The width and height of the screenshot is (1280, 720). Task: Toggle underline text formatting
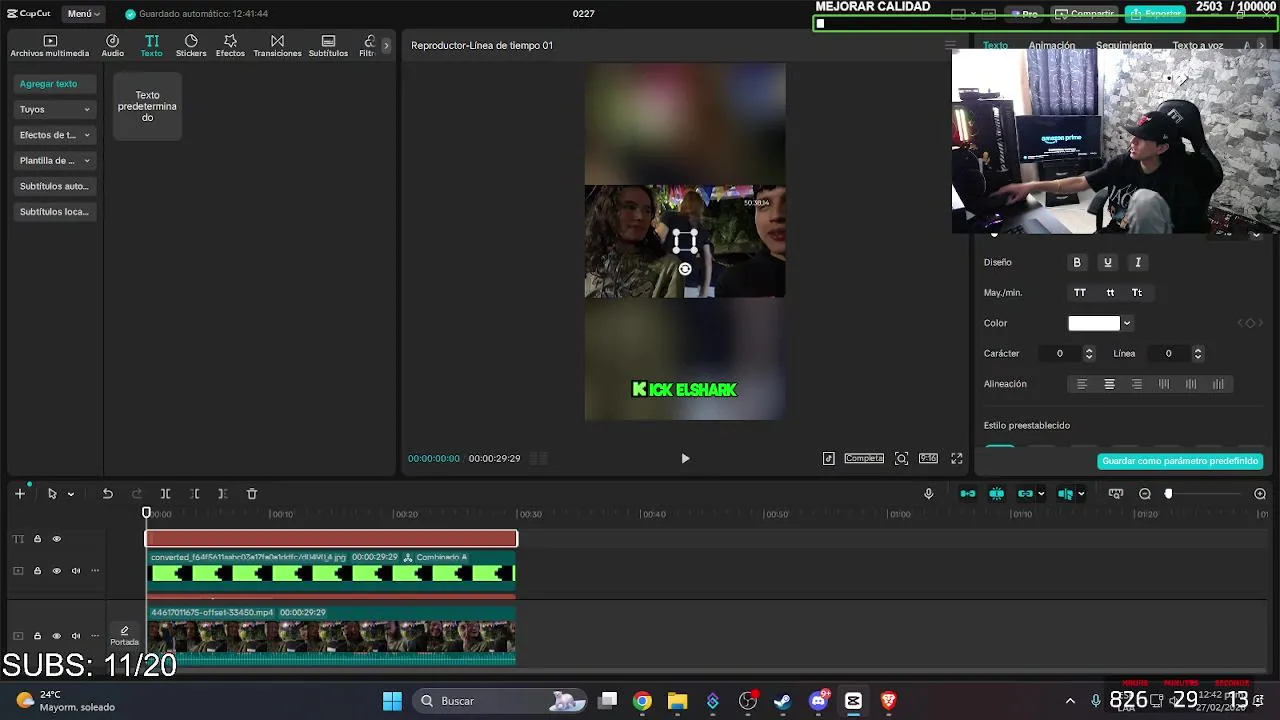pyautogui.click(x=1107, y=262)
